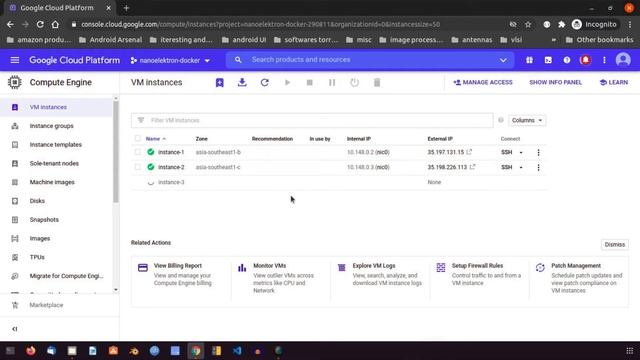Click the stop instance square icon
Screen dimensions: 640x360
(x=309, y=82)
